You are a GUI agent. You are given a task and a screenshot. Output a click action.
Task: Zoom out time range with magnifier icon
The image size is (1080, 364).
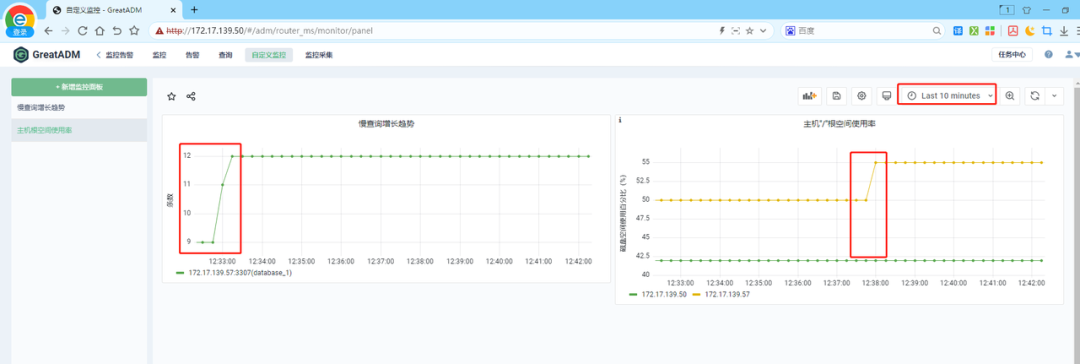[x=1010, y=96]
